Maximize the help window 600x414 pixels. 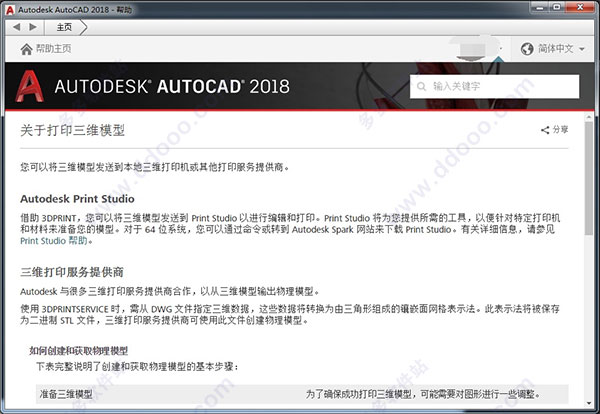tap(557, 7)
